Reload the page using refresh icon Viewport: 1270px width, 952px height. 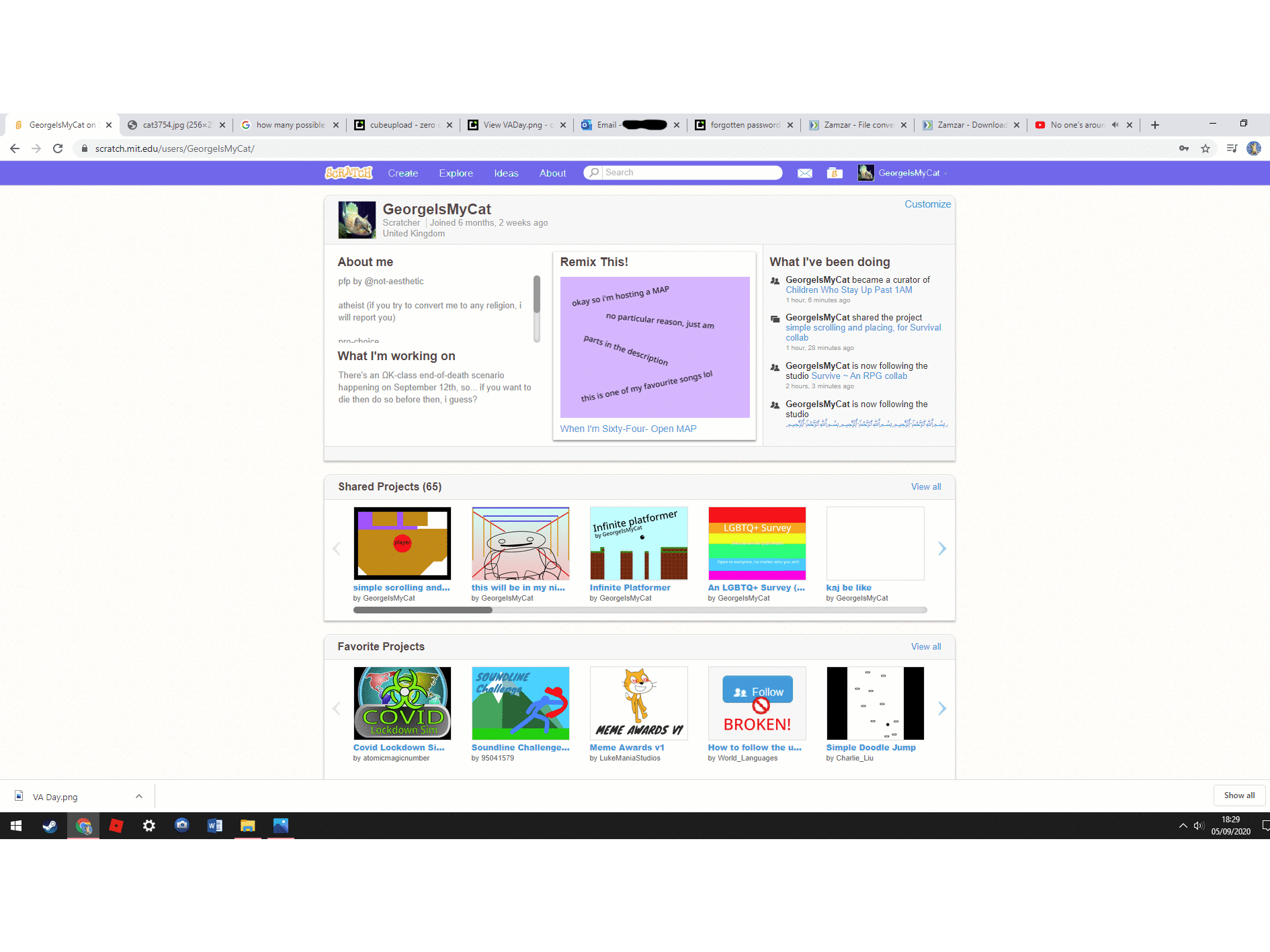coord(58,148)
